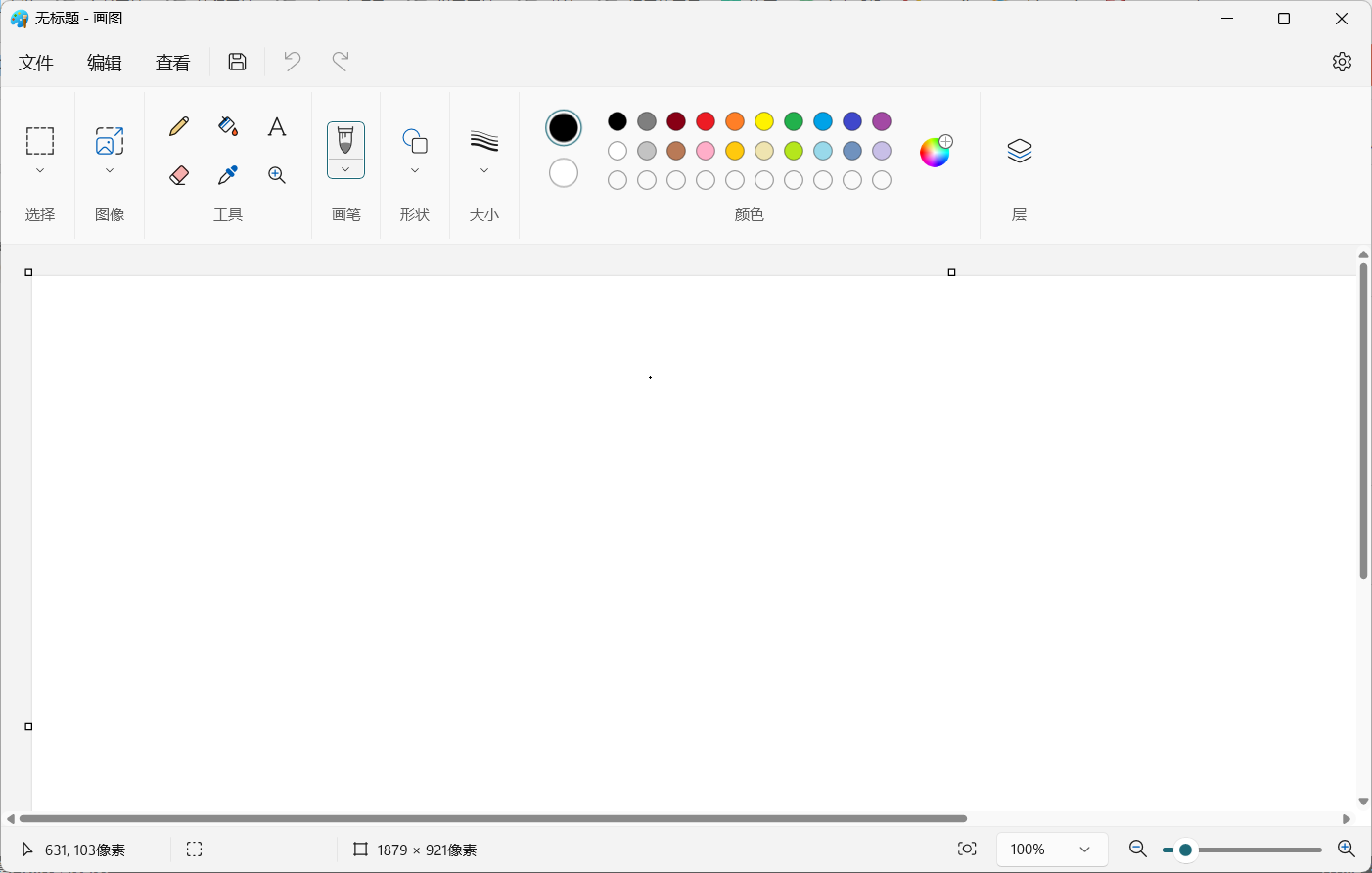Viewport: 1372px width, 873px height.
Task: Open the 编辑 menu
Action: [x=105, y=63]
